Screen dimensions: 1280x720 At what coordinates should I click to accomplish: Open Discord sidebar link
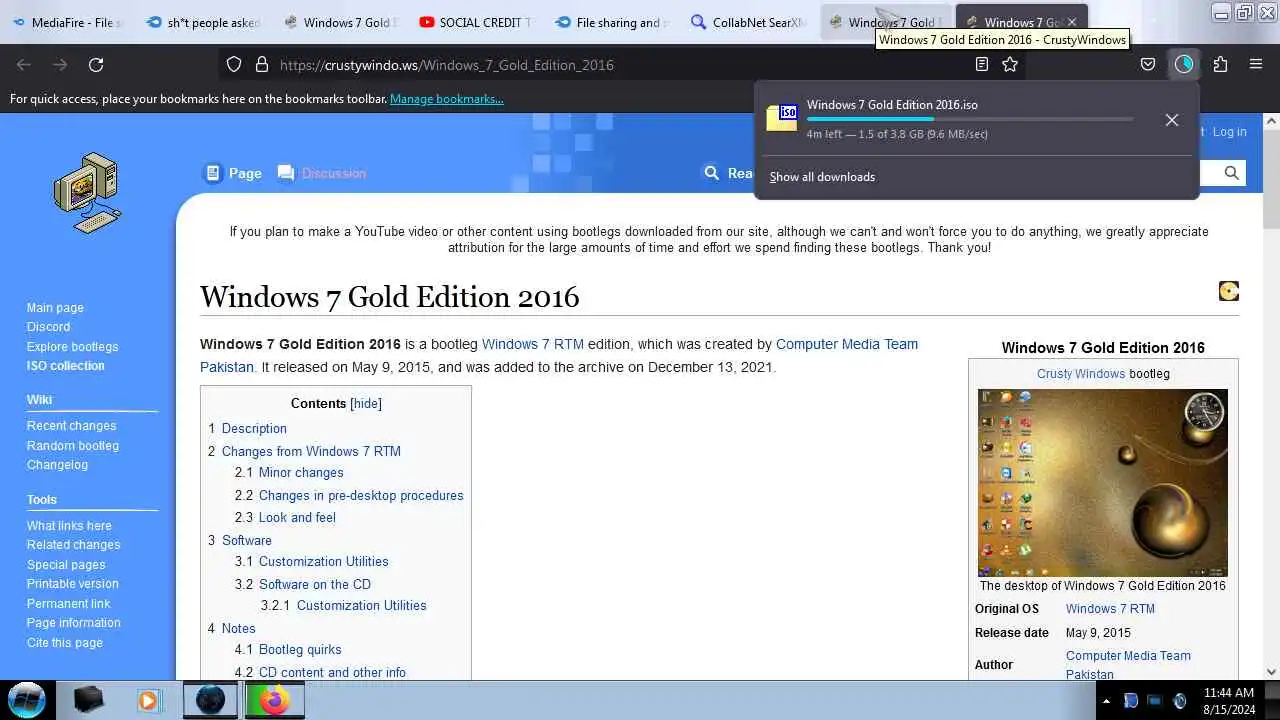pyautogui.click(x=48, y=327)
